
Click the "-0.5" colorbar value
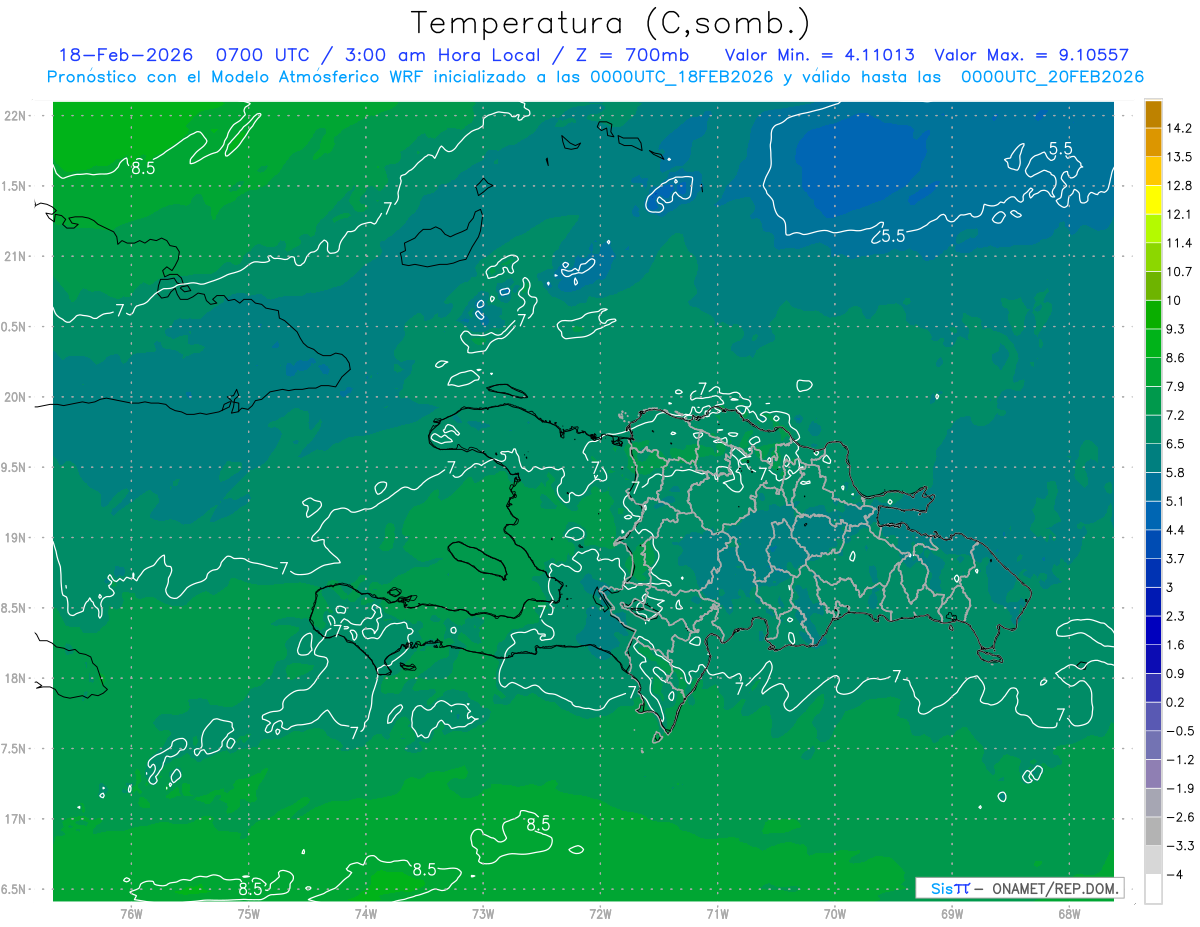click(x=1180, y=731)
